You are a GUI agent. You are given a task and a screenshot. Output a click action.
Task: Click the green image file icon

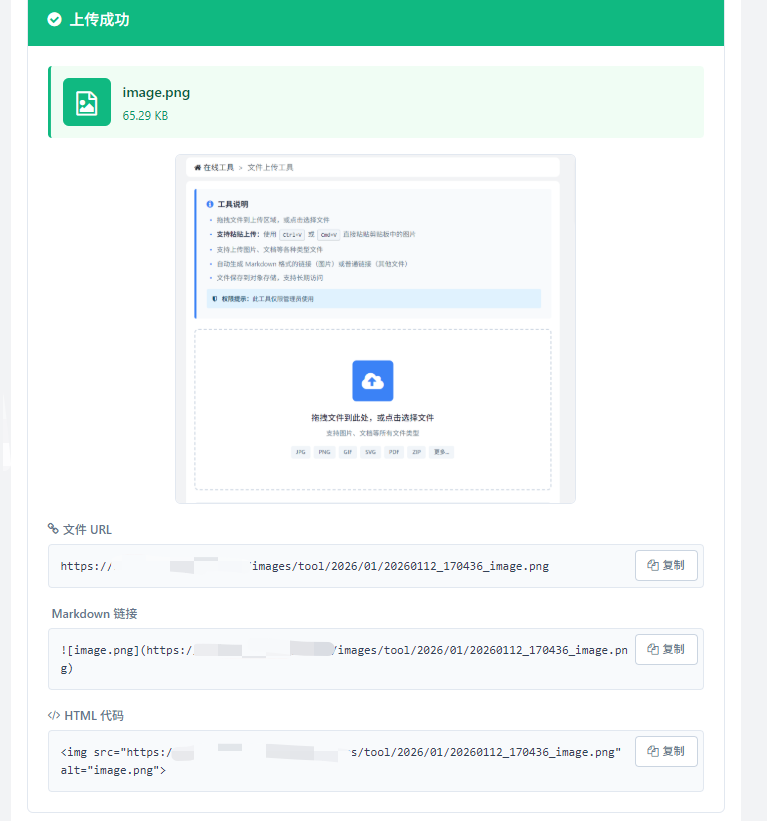87,102
